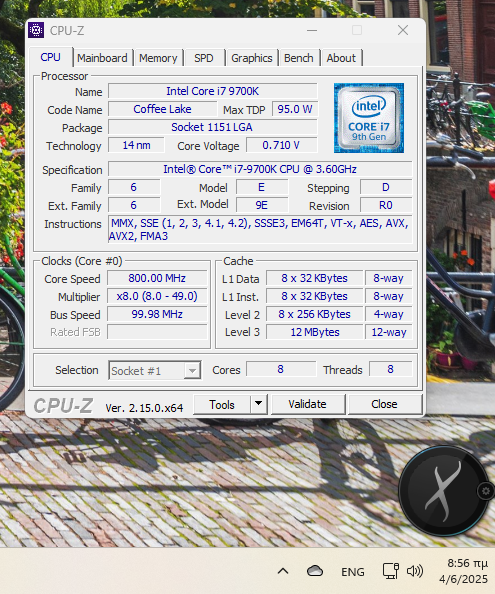Viewport: 495px width, 594px height.
Task: Open the Graphics tab
Action: (251, 58)
